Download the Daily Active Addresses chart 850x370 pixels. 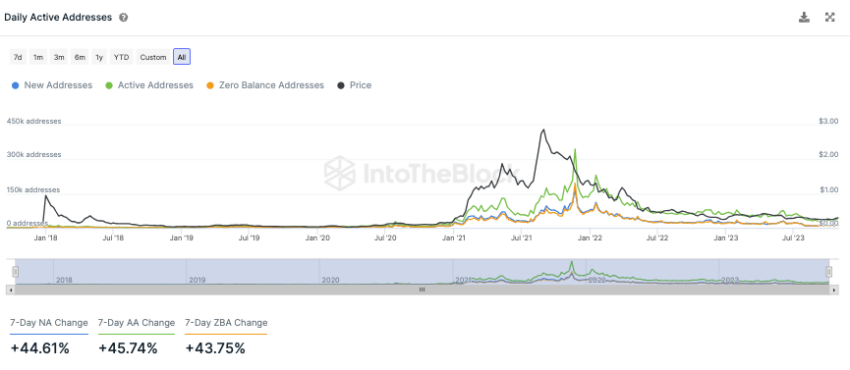coord(804,17)
